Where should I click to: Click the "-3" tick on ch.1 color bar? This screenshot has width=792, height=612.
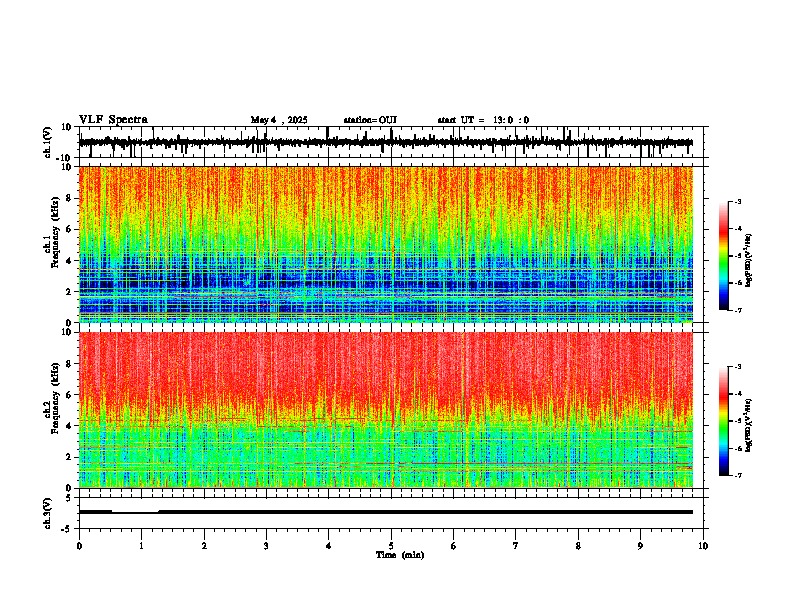coord(737,201)
